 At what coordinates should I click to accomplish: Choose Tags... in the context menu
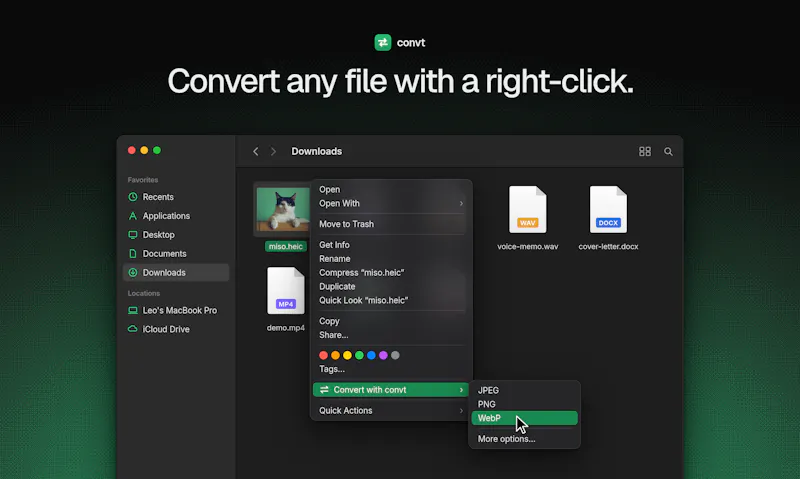pos(332,369)
